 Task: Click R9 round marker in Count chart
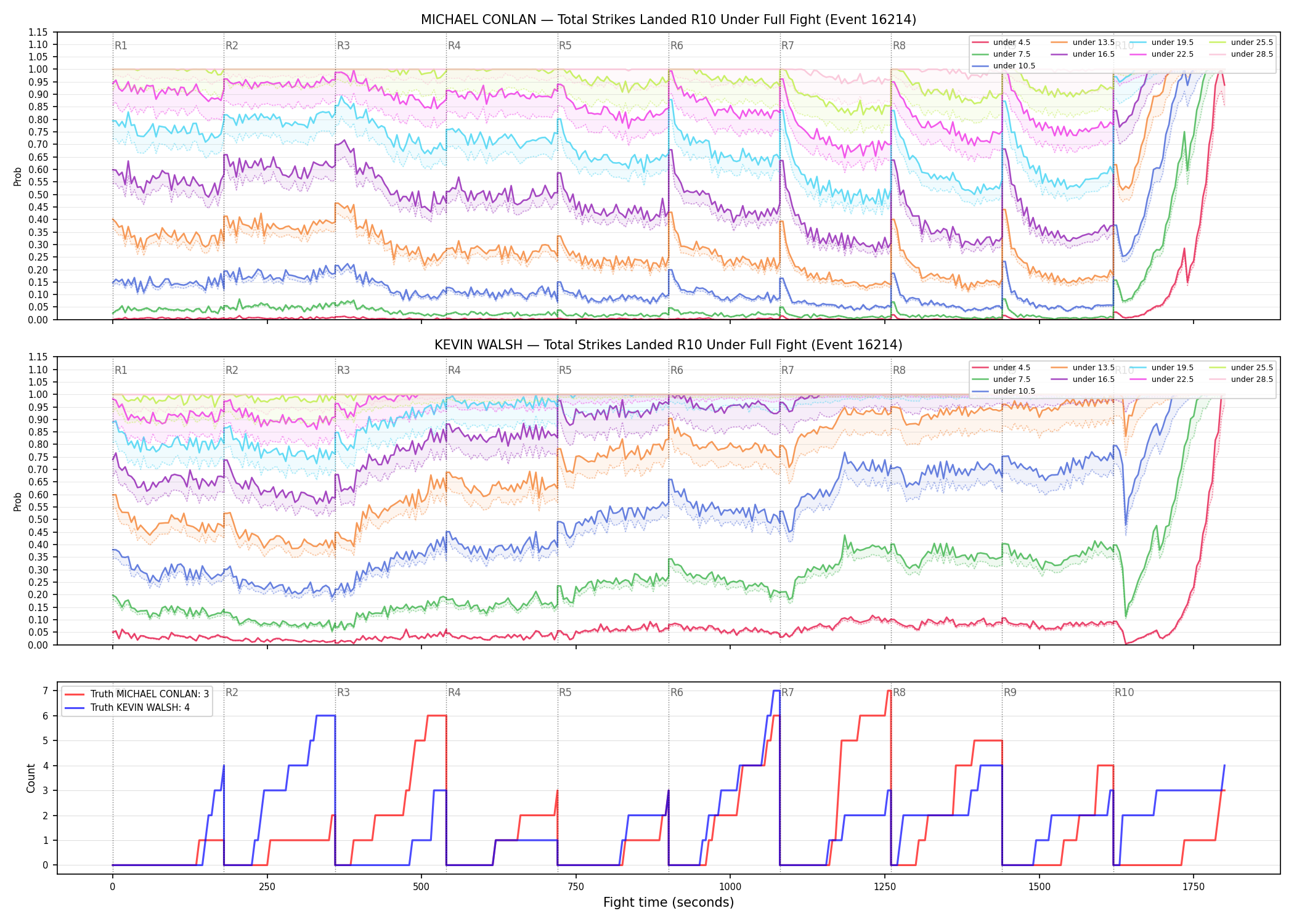point(1010,693)
